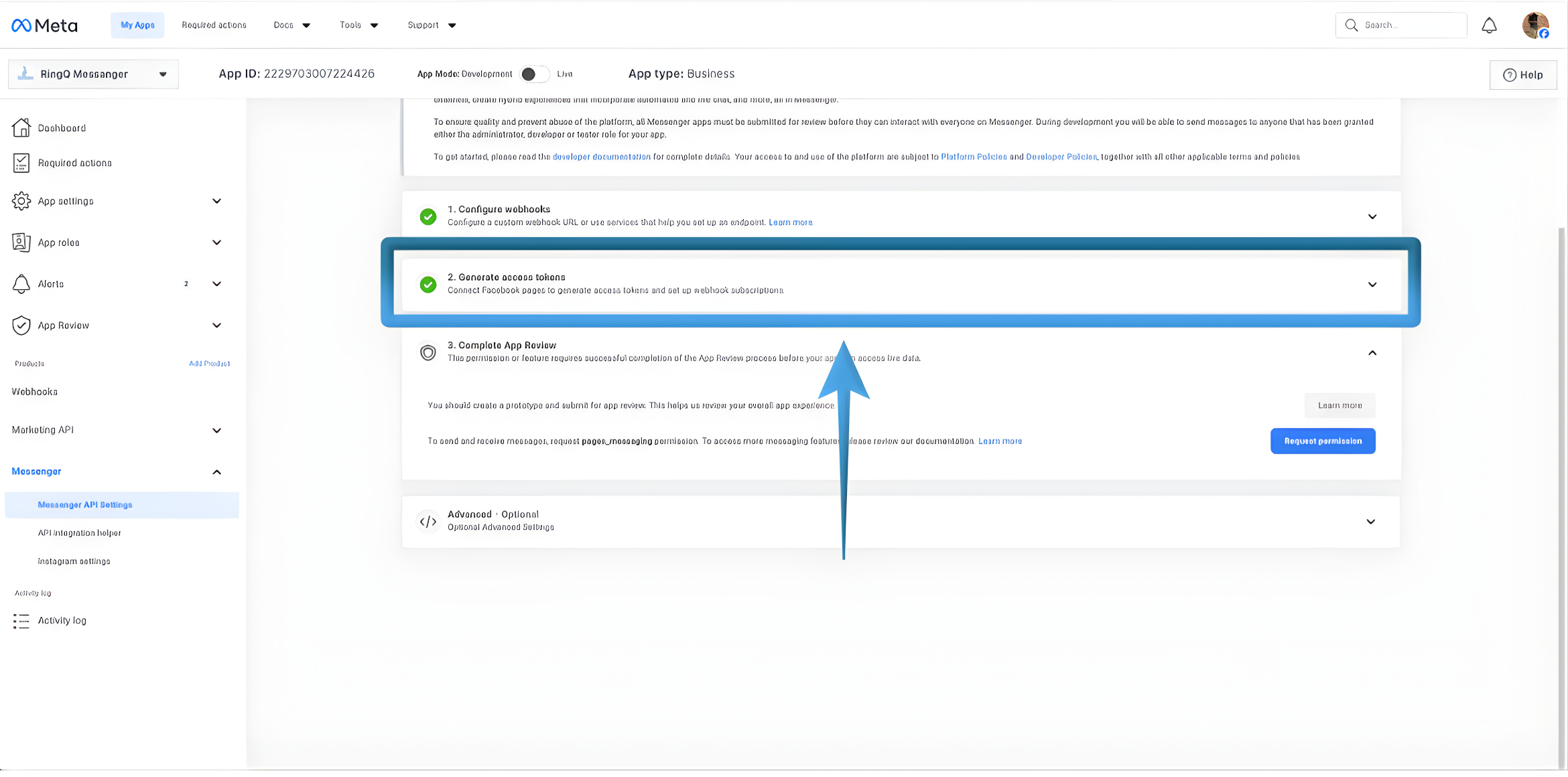
Task: Open the notifications bell
Action: point(1490,25)
